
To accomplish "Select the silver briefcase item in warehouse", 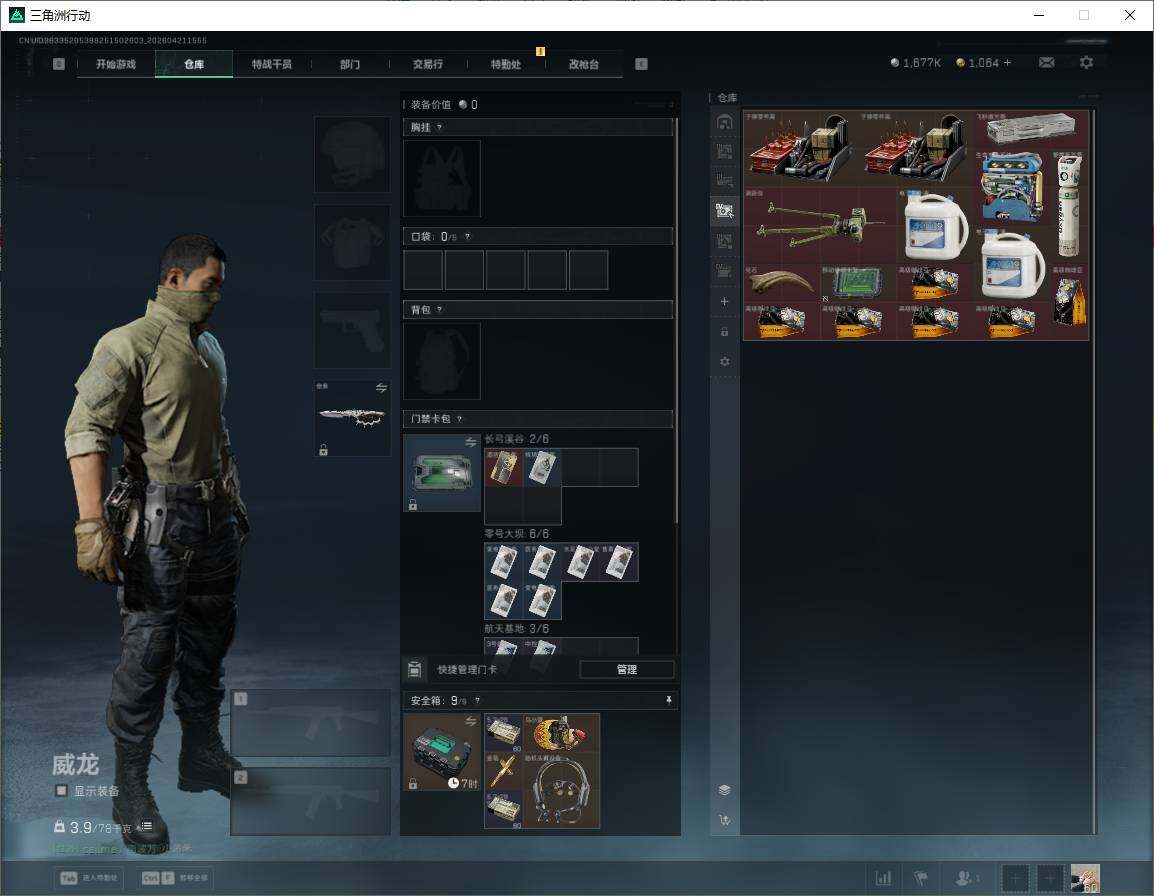I will (x=1031, y=130).
